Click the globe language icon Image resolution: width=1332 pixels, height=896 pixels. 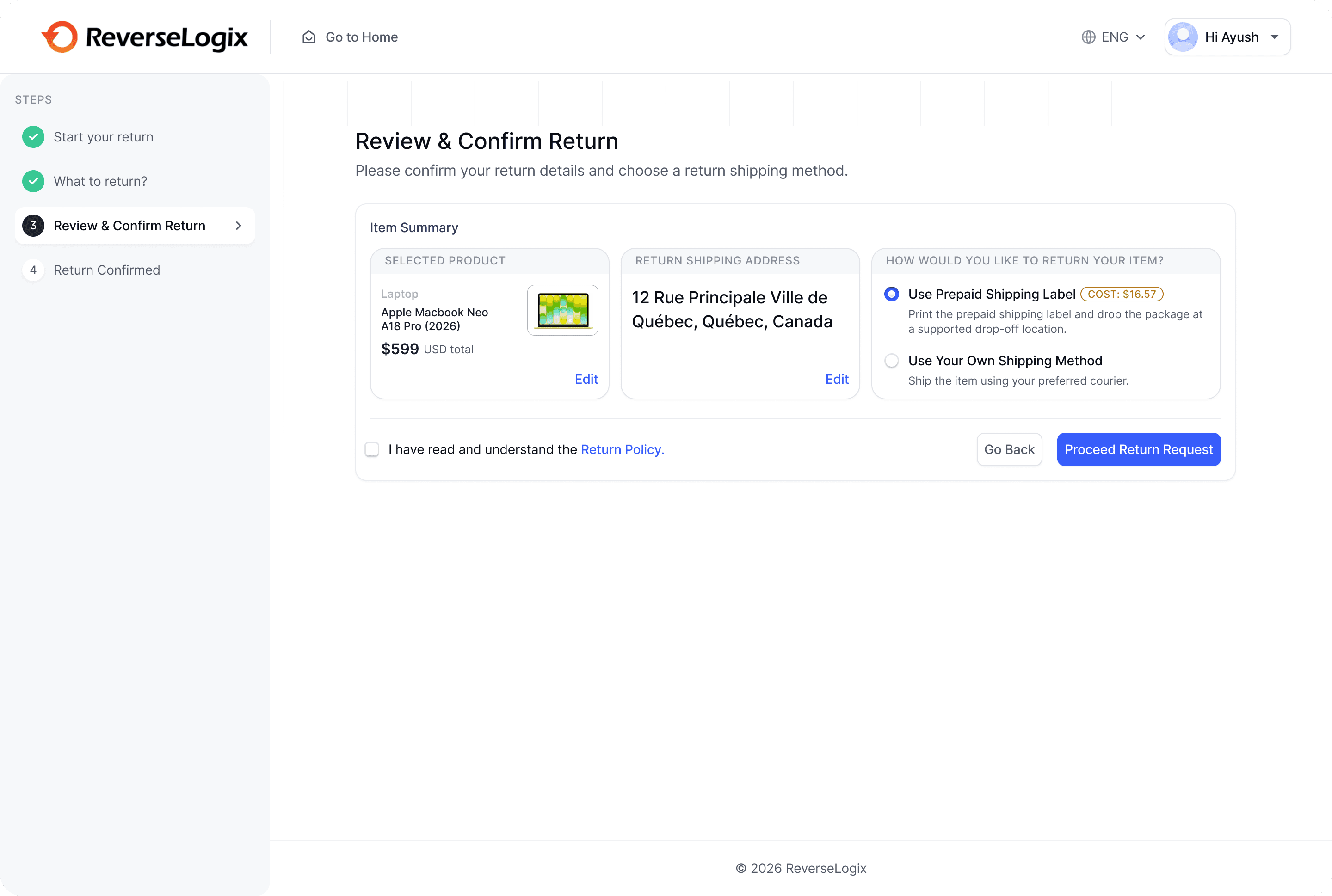click(1088, 37)
